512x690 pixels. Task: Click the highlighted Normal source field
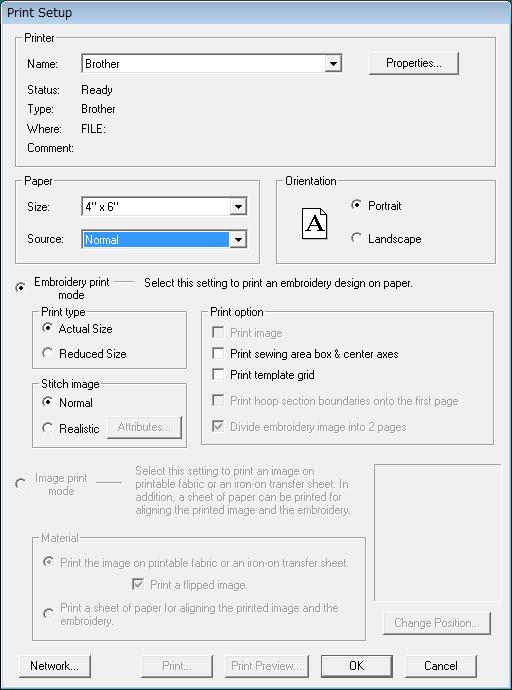(156, 240)
